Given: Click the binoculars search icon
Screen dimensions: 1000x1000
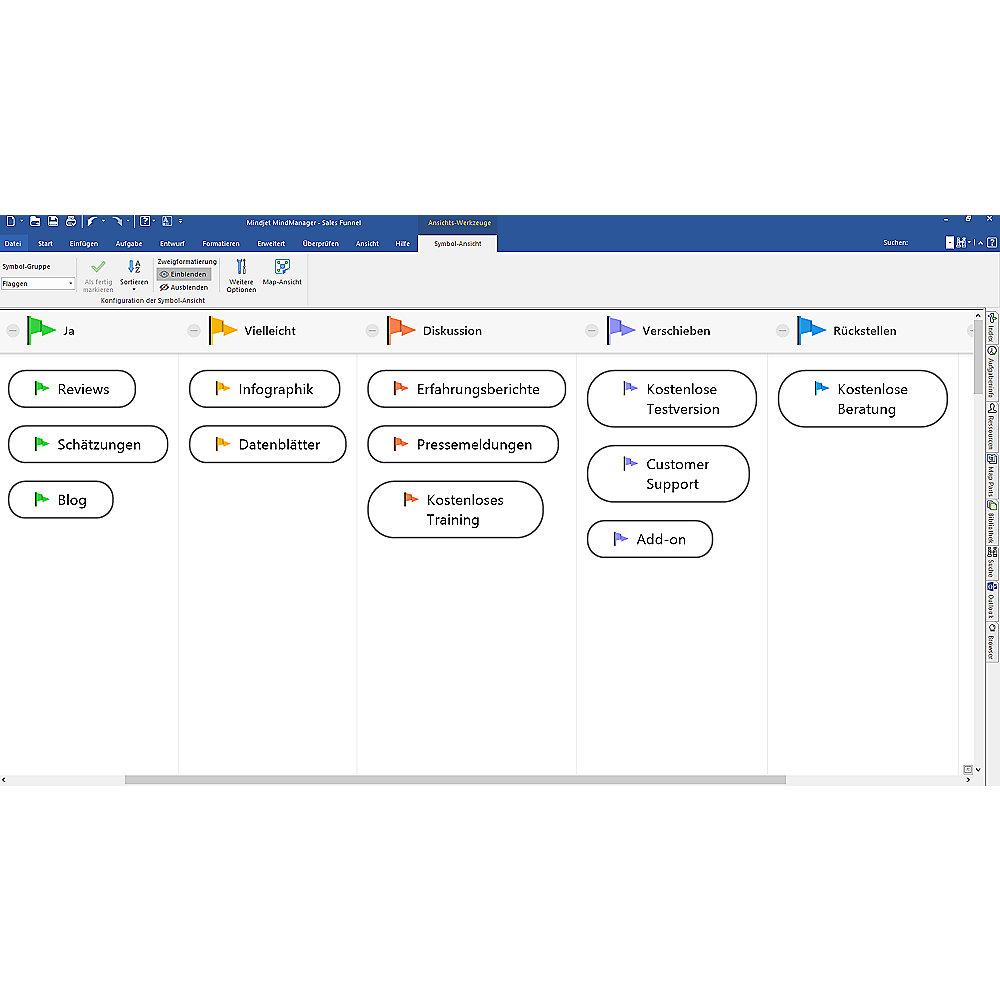Looking at the screenshot, I should 961,242.
